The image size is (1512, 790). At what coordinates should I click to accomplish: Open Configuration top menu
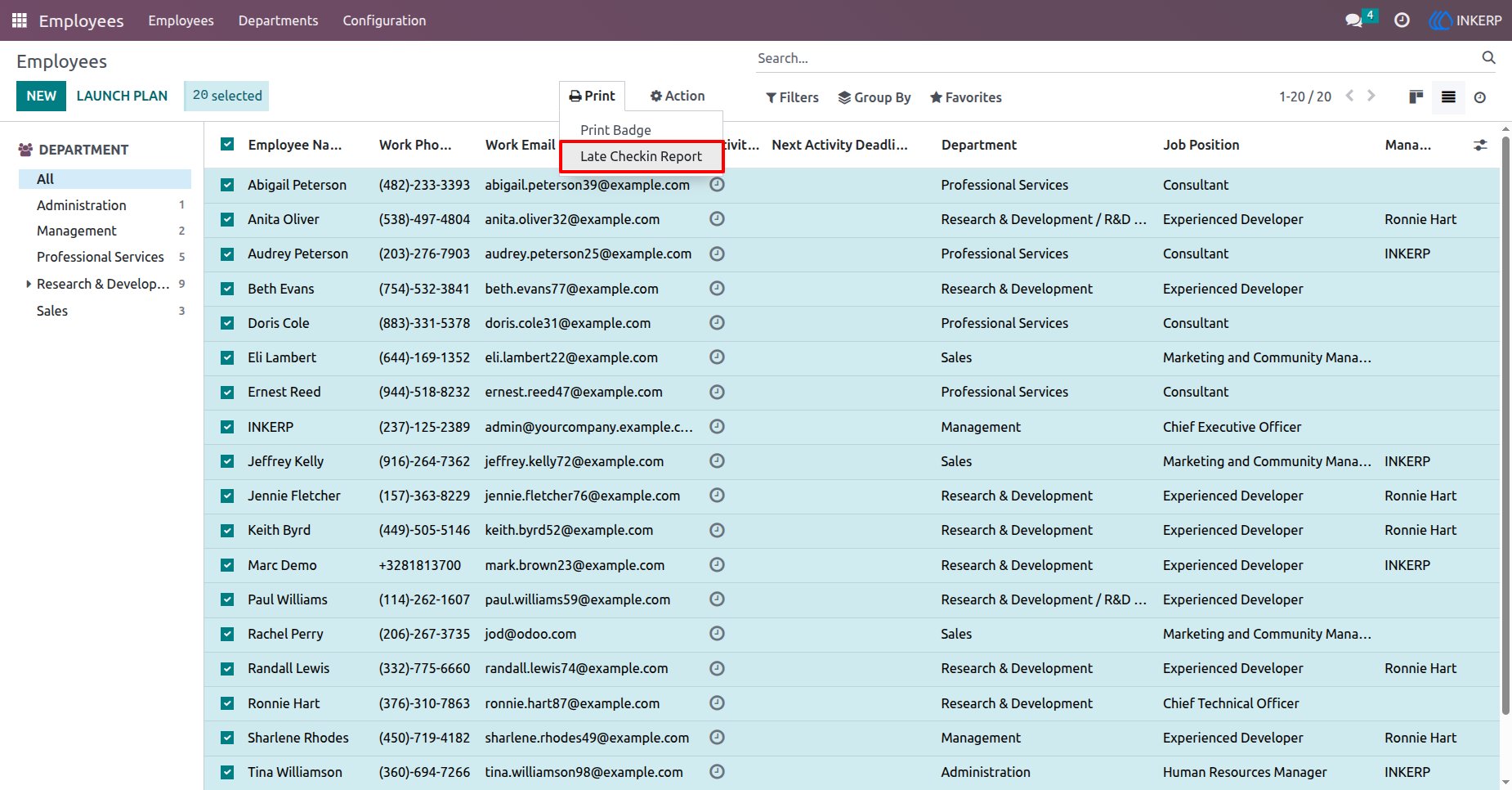[x=384, y=20]
